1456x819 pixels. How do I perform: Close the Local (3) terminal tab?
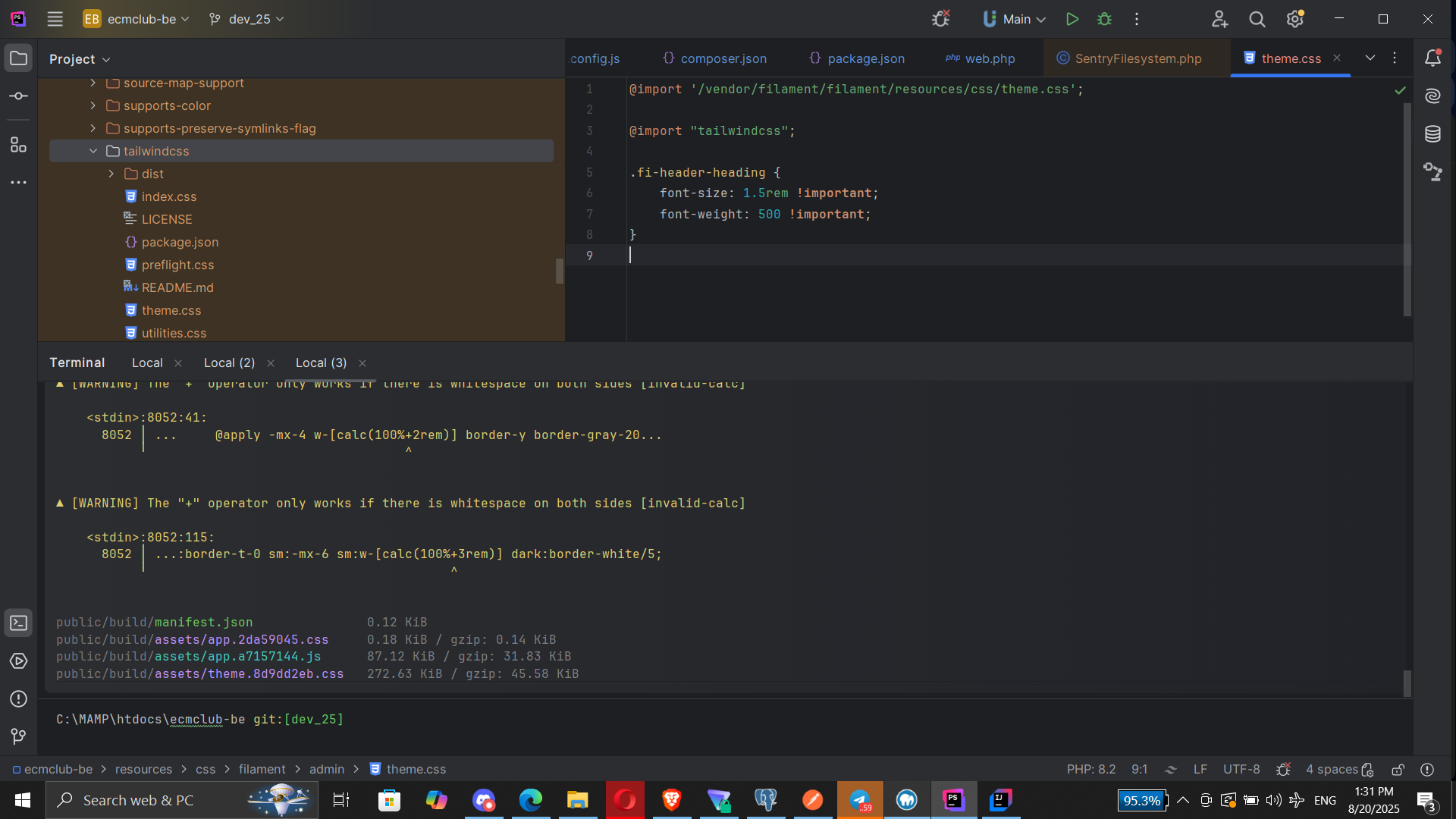click(362, 363)
